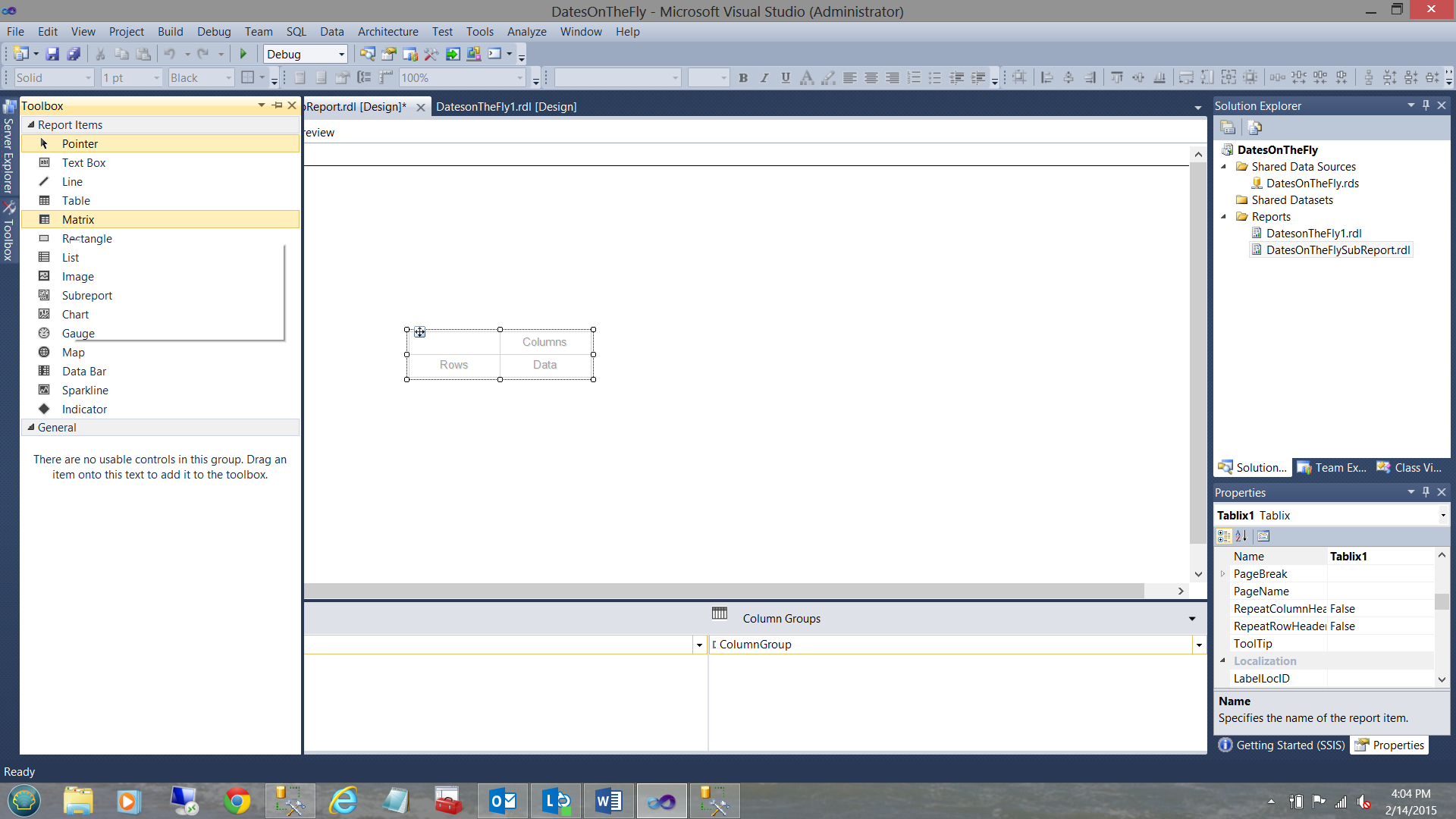
Task: Click the tablix move handle icon
Action: 419,332
